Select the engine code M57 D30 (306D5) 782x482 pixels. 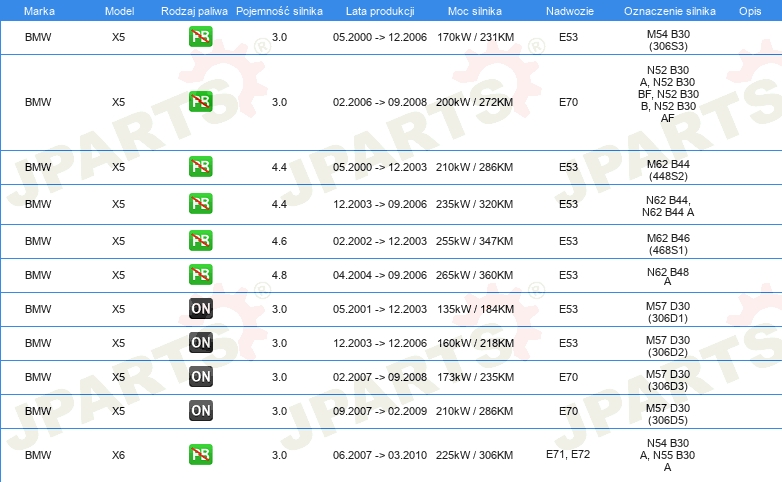668,414
